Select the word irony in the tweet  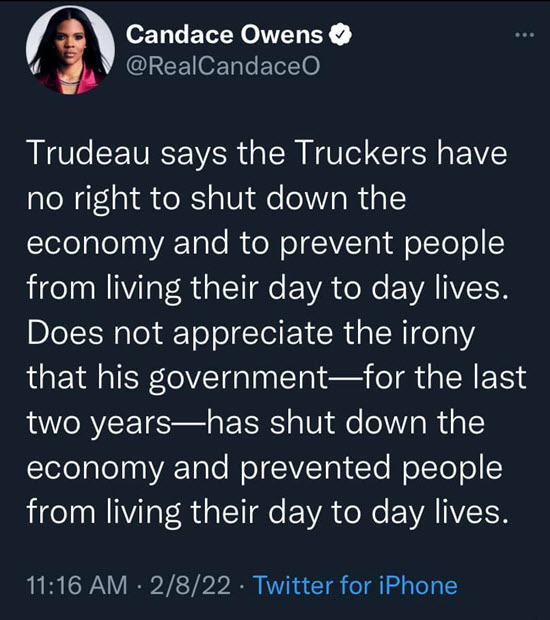click(438, 335)
